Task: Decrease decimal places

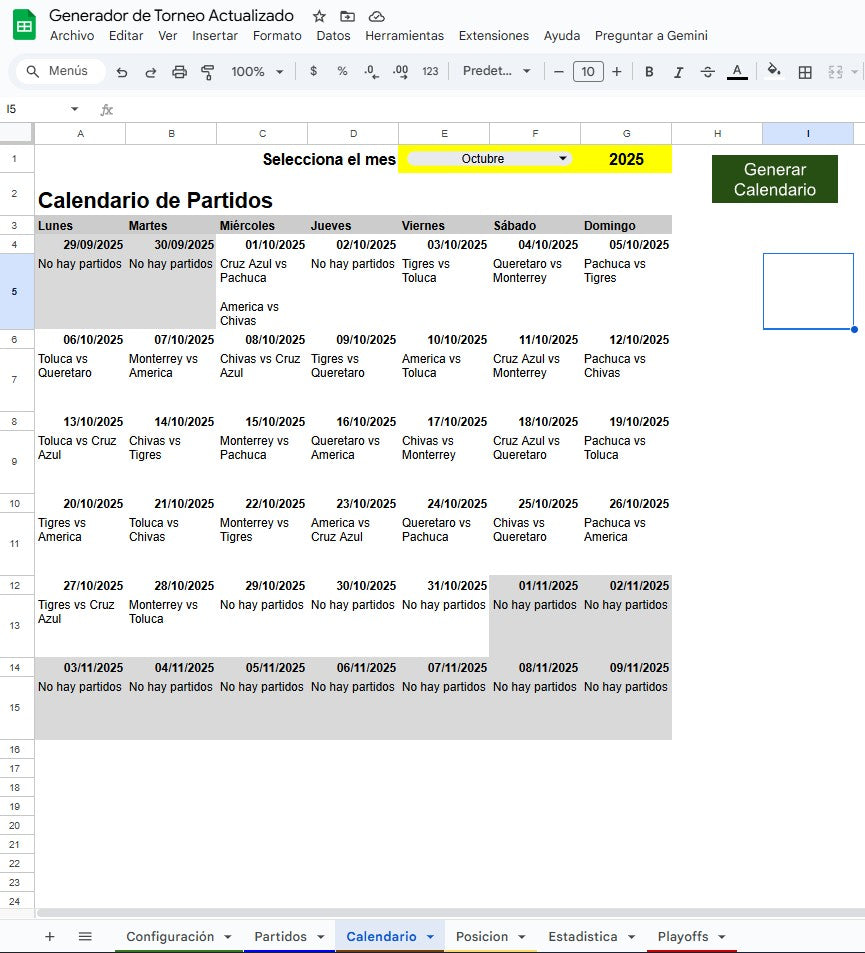Action: coord(369,71)
